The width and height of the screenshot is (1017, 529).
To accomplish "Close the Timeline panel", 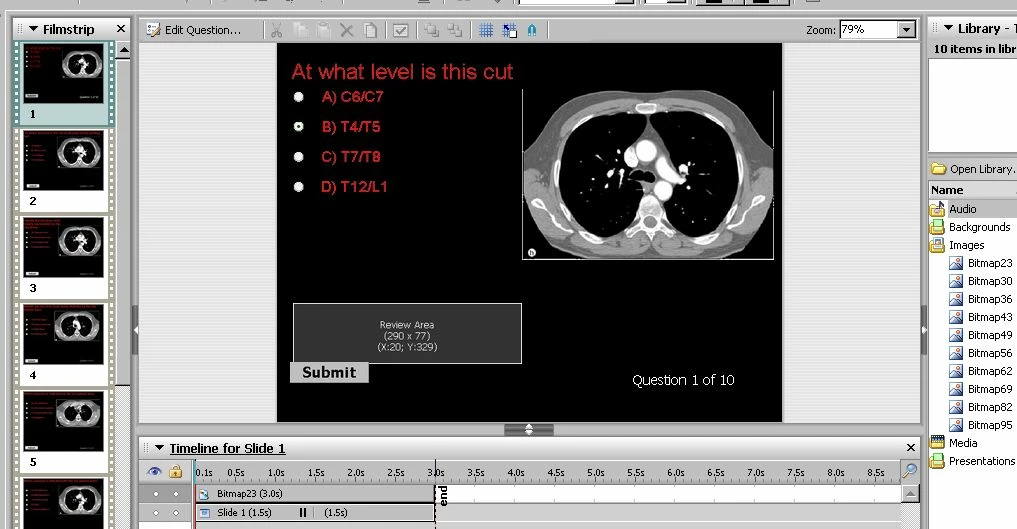I will click(911, 448).
